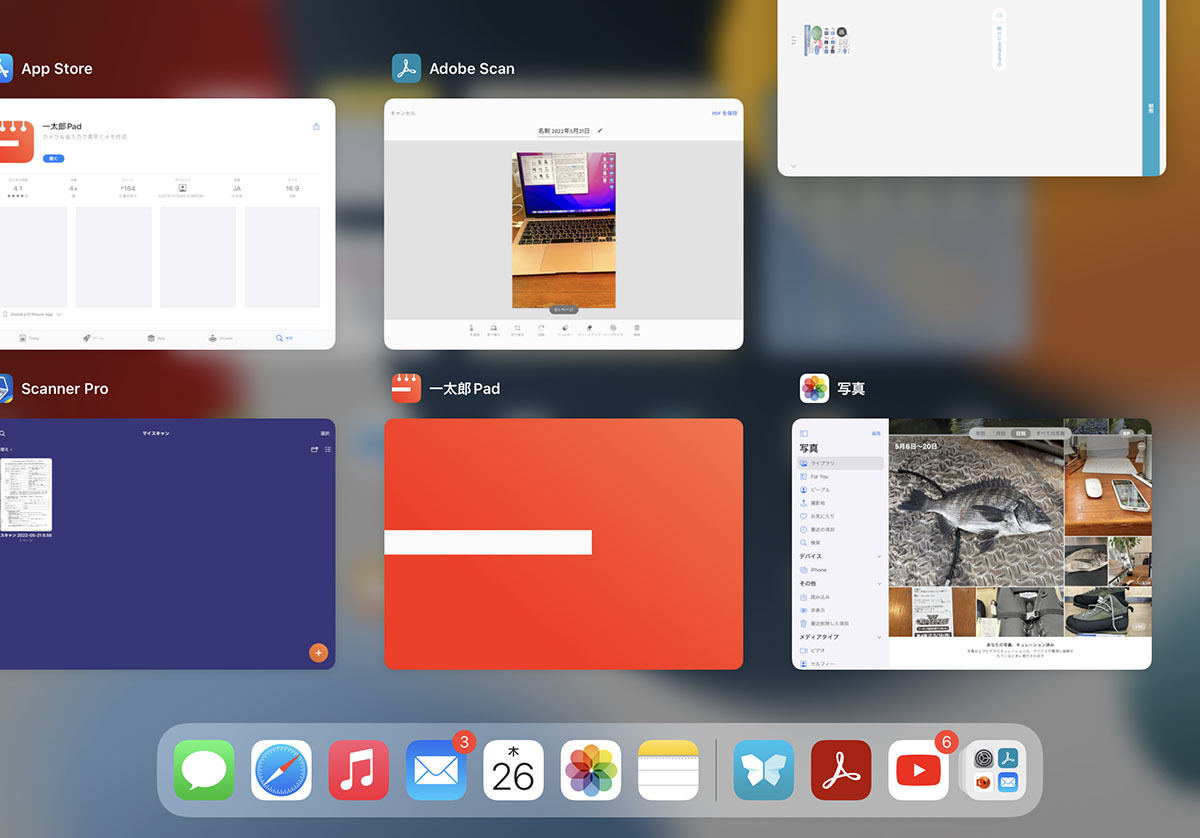Image resolution: width=1200 pixels, height=838 pixels.
Task: Select the search tab in App Store
Action: pos(286,338)
